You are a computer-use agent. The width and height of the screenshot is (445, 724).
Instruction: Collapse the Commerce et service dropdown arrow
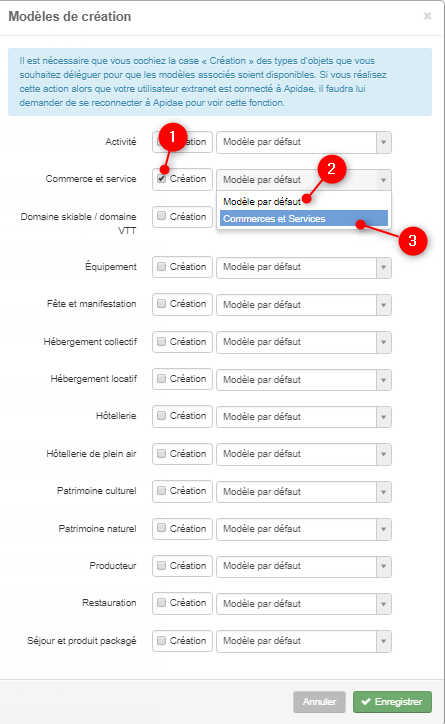point(384,180)
